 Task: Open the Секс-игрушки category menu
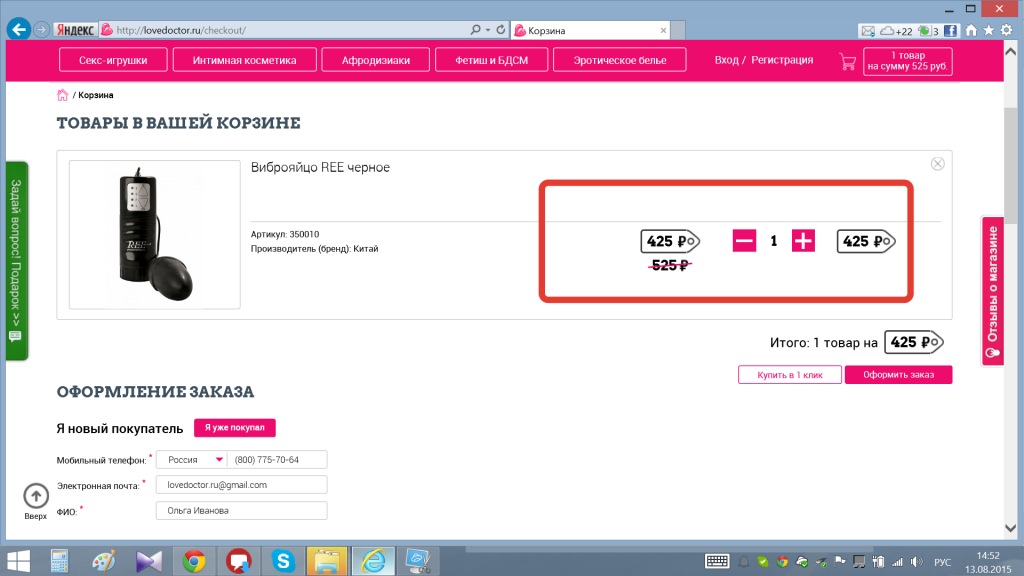[113, 60]
